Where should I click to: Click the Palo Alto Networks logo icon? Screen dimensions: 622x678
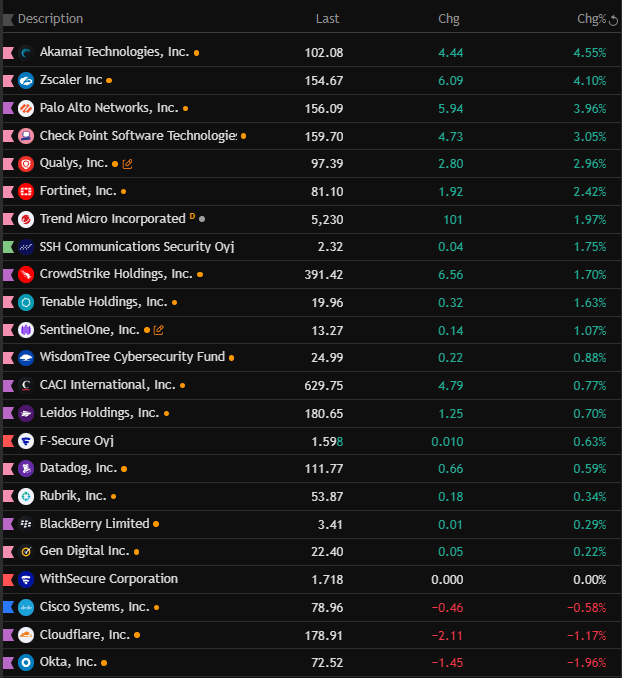[x=26, y=108]
